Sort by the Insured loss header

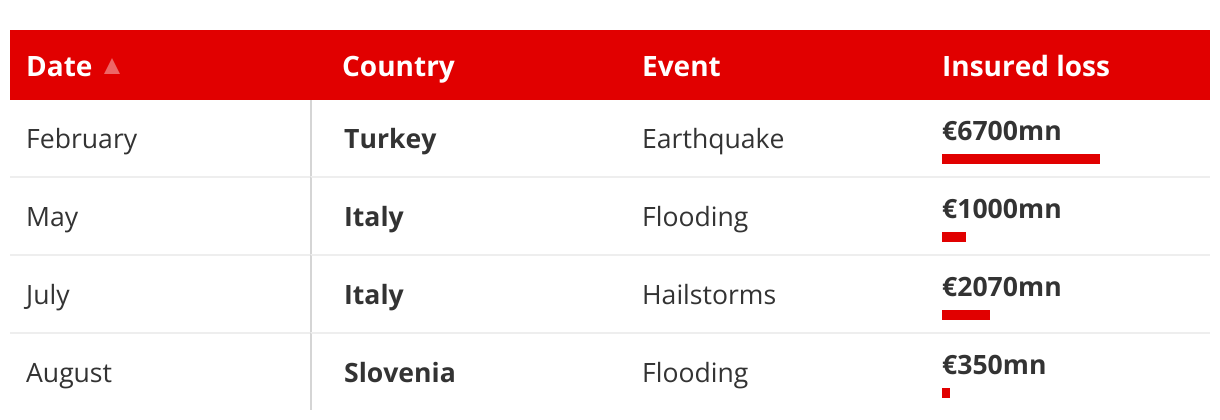[1026, 66]
